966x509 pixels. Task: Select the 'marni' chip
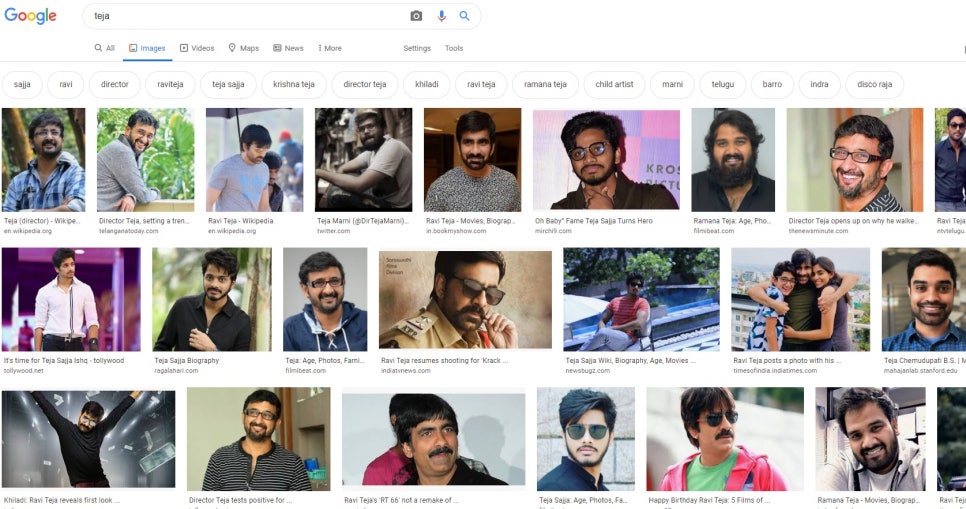pyautogui.click(x=672, y=84)
